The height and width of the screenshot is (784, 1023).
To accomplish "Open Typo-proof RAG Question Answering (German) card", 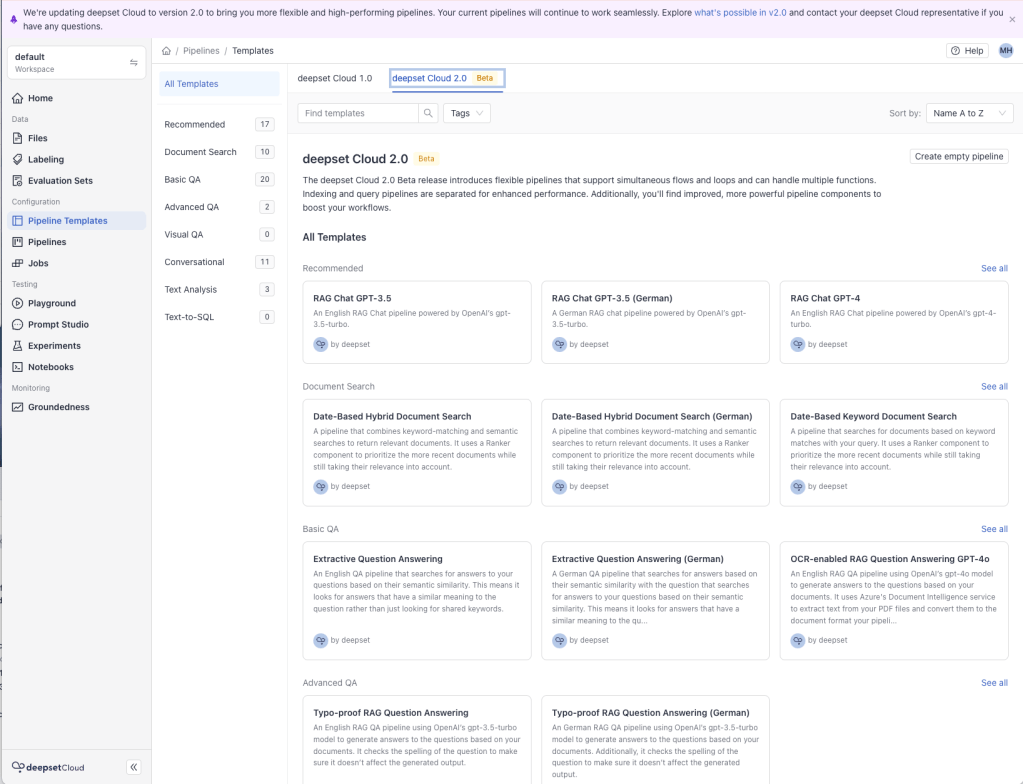I will point(655,740).
